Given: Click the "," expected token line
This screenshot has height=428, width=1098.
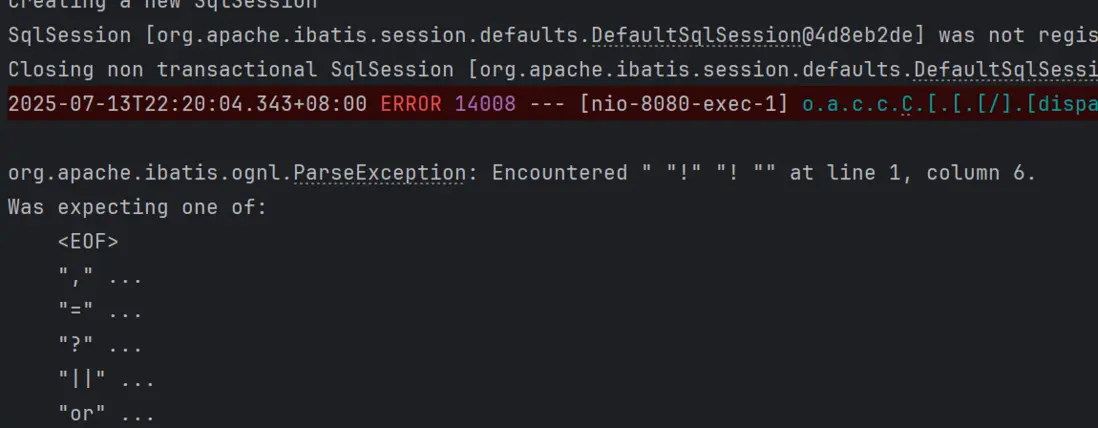Looking at the screenshot, I should 99,277.
